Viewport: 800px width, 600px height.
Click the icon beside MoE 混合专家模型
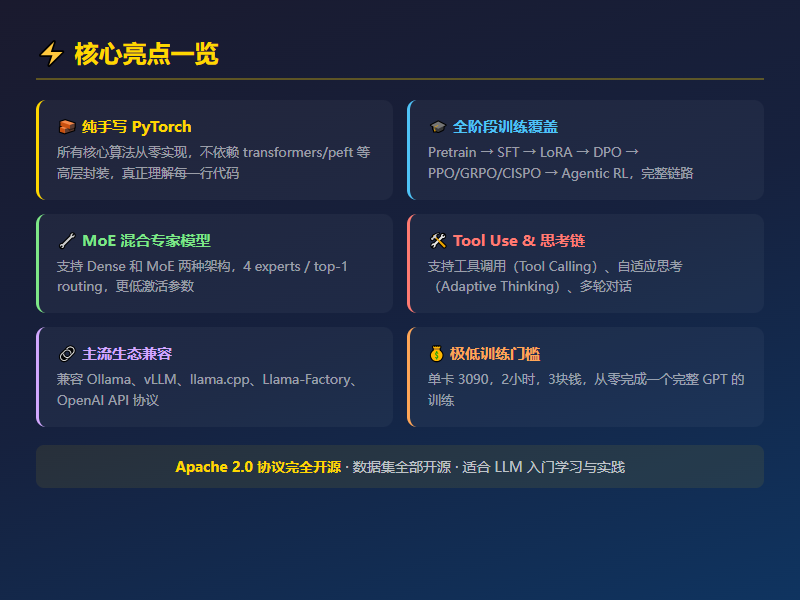(x=66, y=241)
